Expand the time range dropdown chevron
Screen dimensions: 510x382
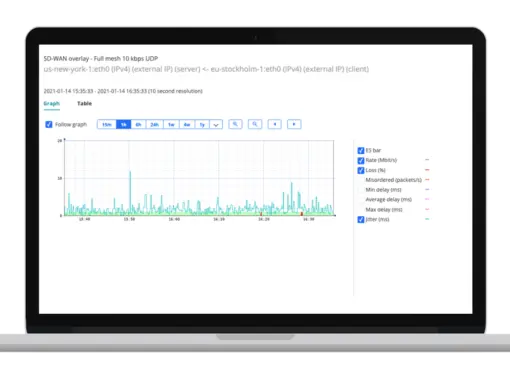tap(216, 125)
